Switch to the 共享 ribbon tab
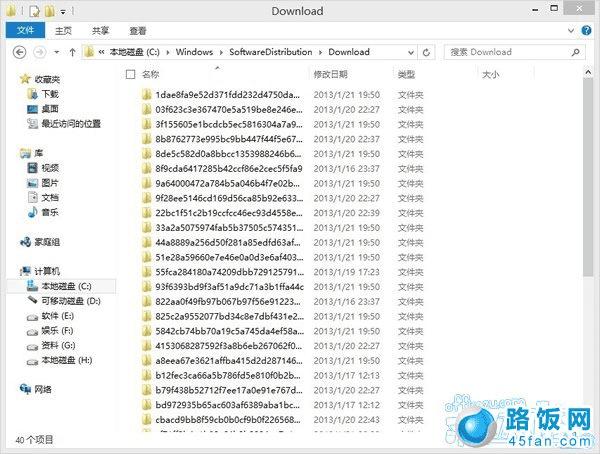 [x=100, y=31]
